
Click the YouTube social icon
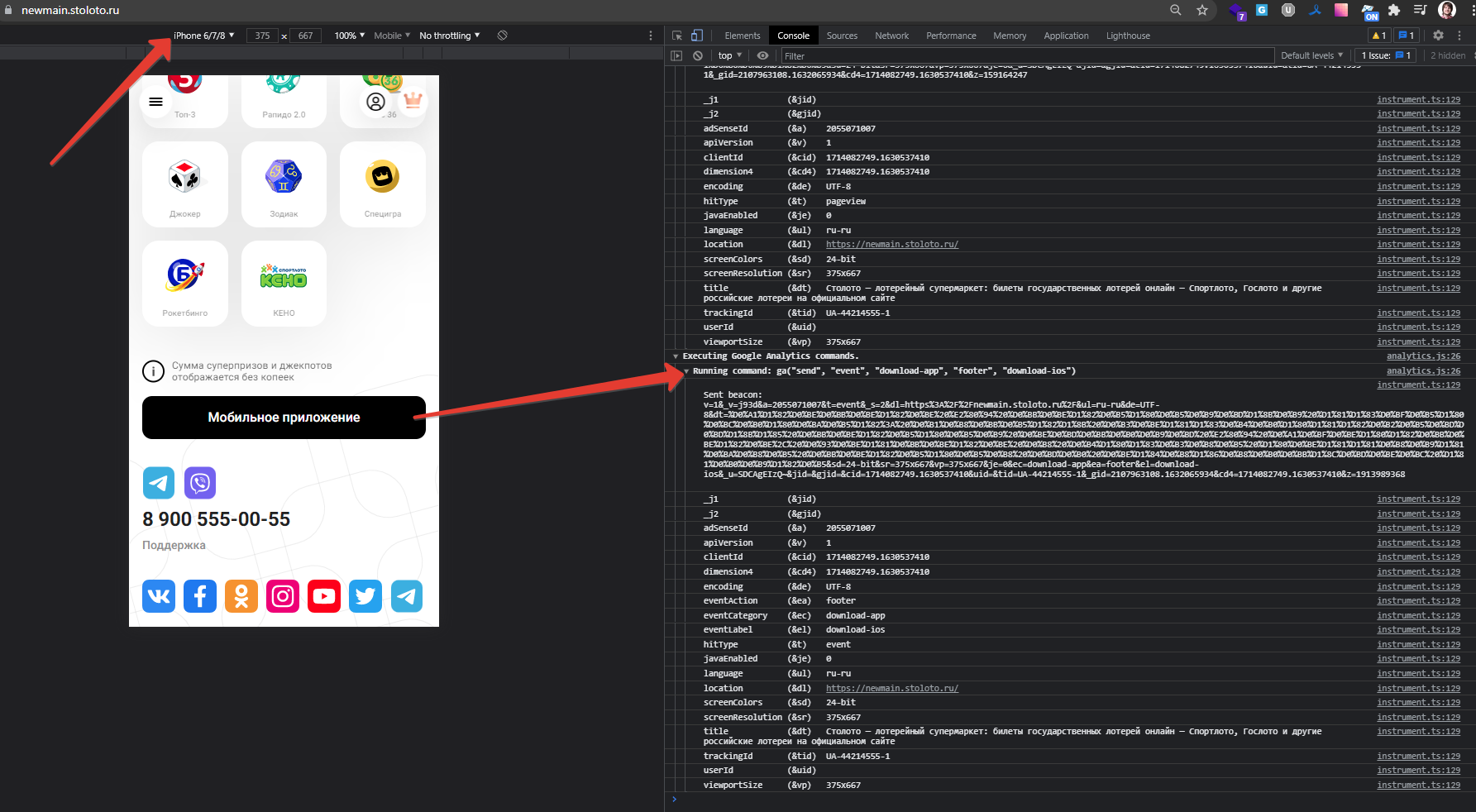pos(324,596)
